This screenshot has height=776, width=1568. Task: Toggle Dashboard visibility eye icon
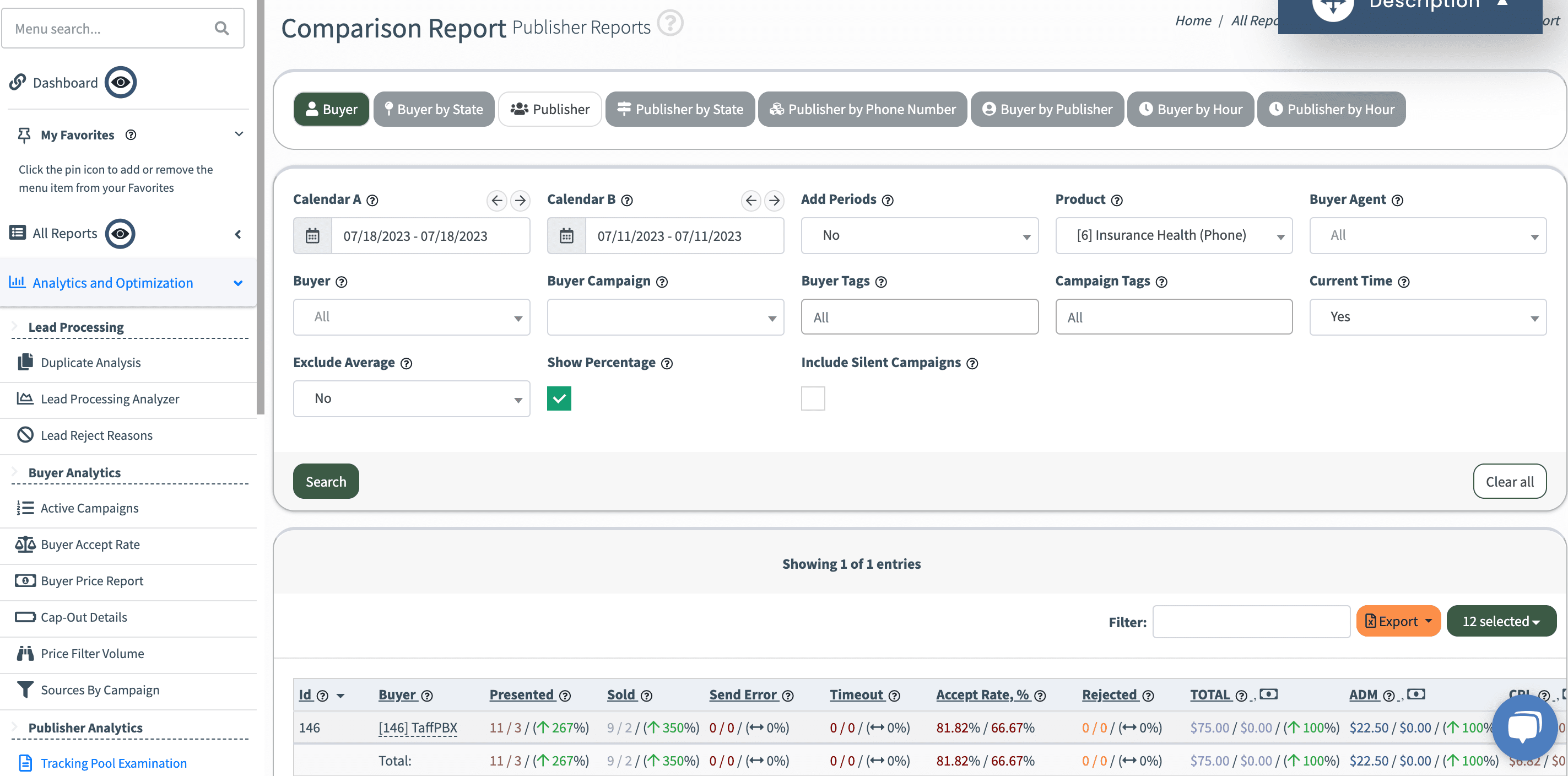(x=121, y=82)
